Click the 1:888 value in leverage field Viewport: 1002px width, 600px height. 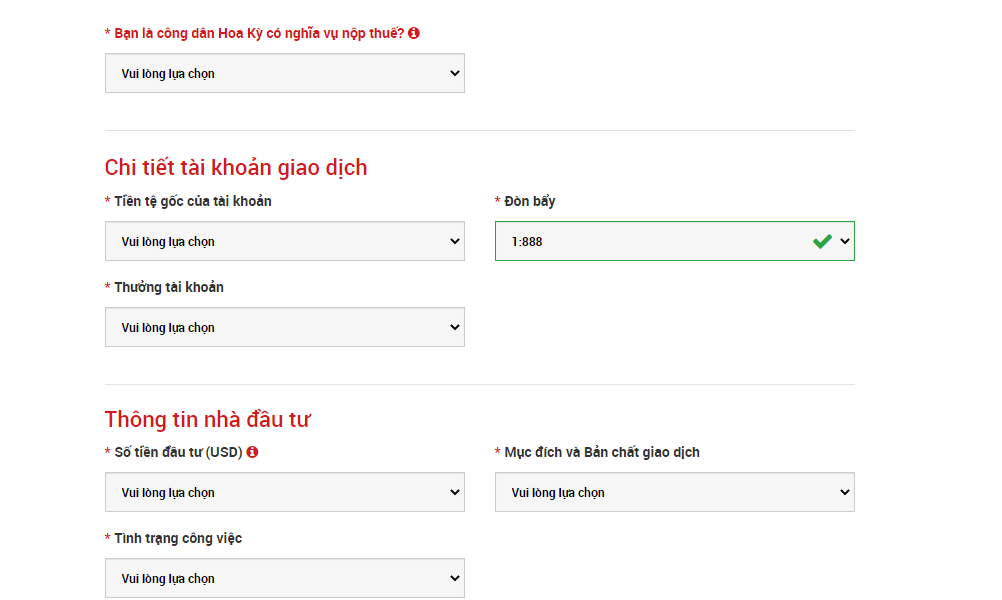527,242
